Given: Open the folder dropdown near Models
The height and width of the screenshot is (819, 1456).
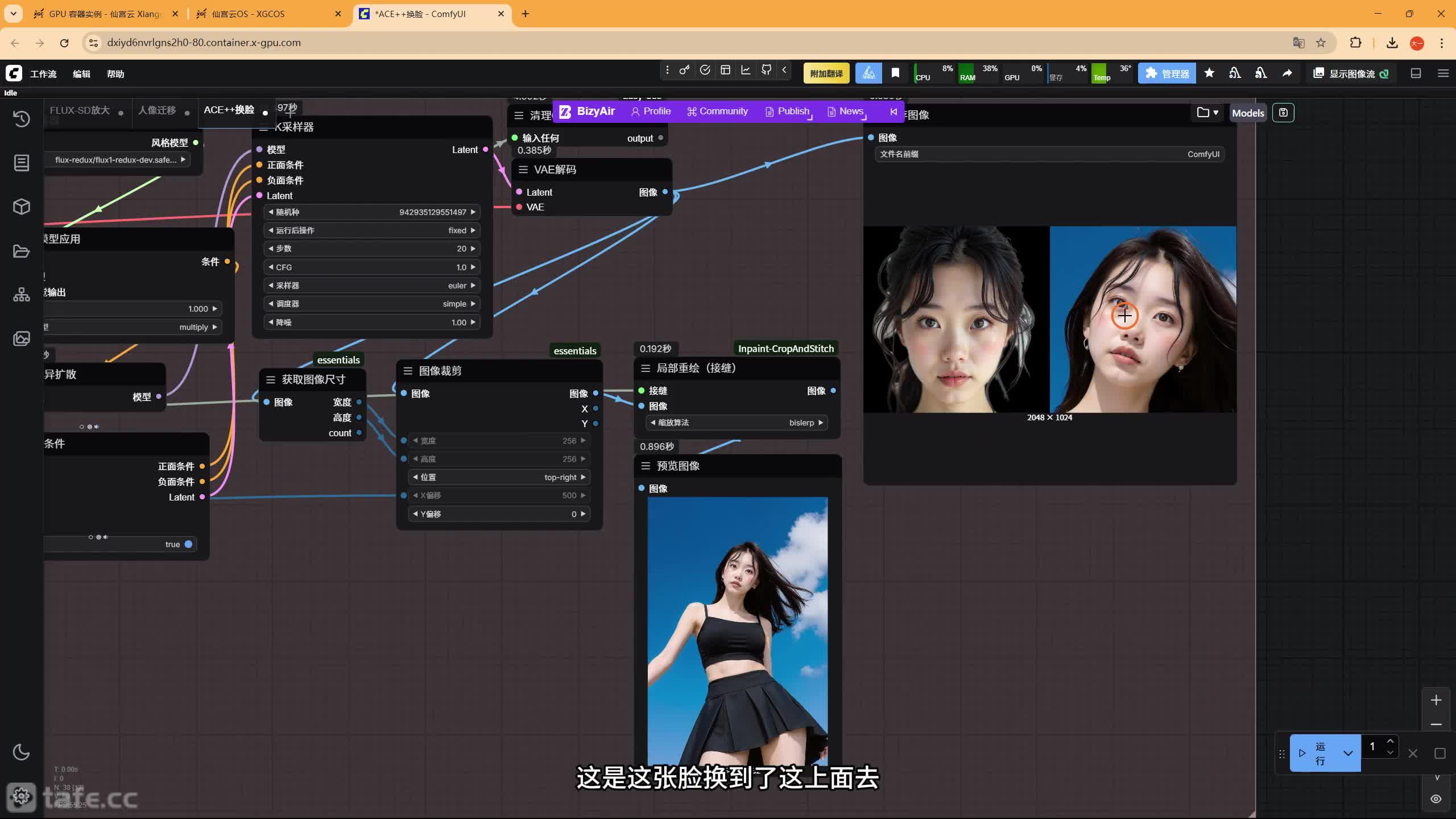Looking at the screenshot, I should (1207, 113).
